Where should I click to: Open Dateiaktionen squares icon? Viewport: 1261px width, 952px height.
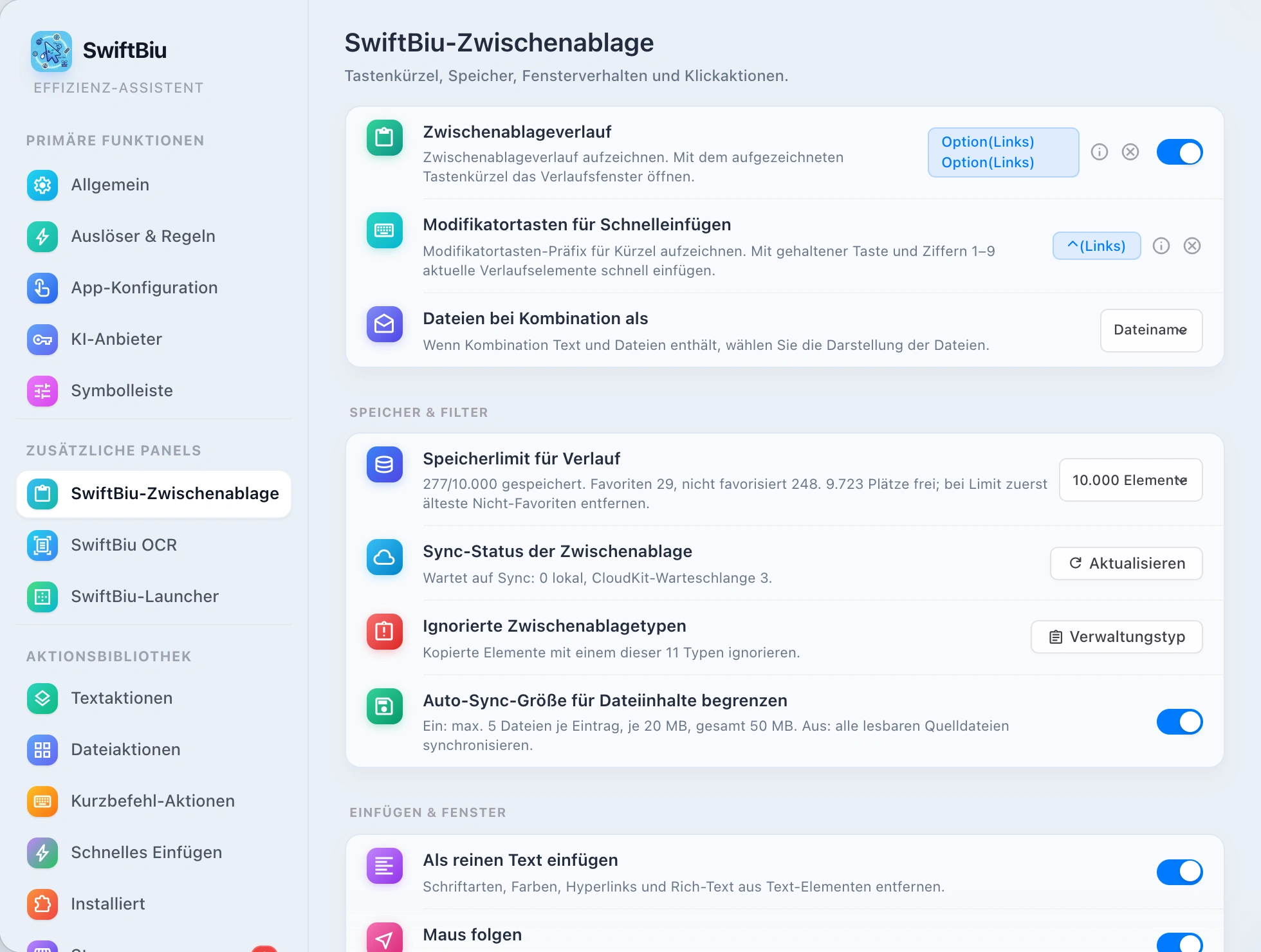42,750
